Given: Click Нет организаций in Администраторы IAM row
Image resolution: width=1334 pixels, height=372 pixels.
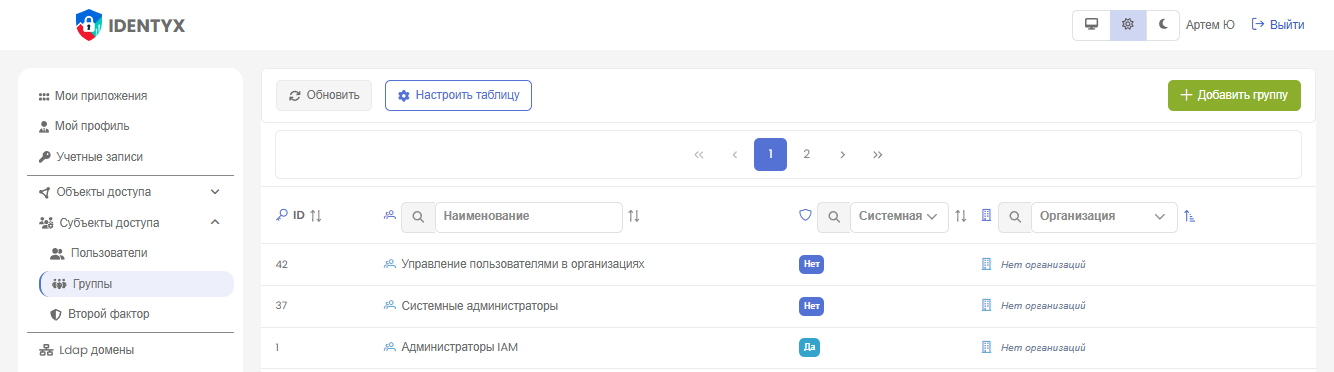Looking at the screenshot, I should click(1043, 348).
